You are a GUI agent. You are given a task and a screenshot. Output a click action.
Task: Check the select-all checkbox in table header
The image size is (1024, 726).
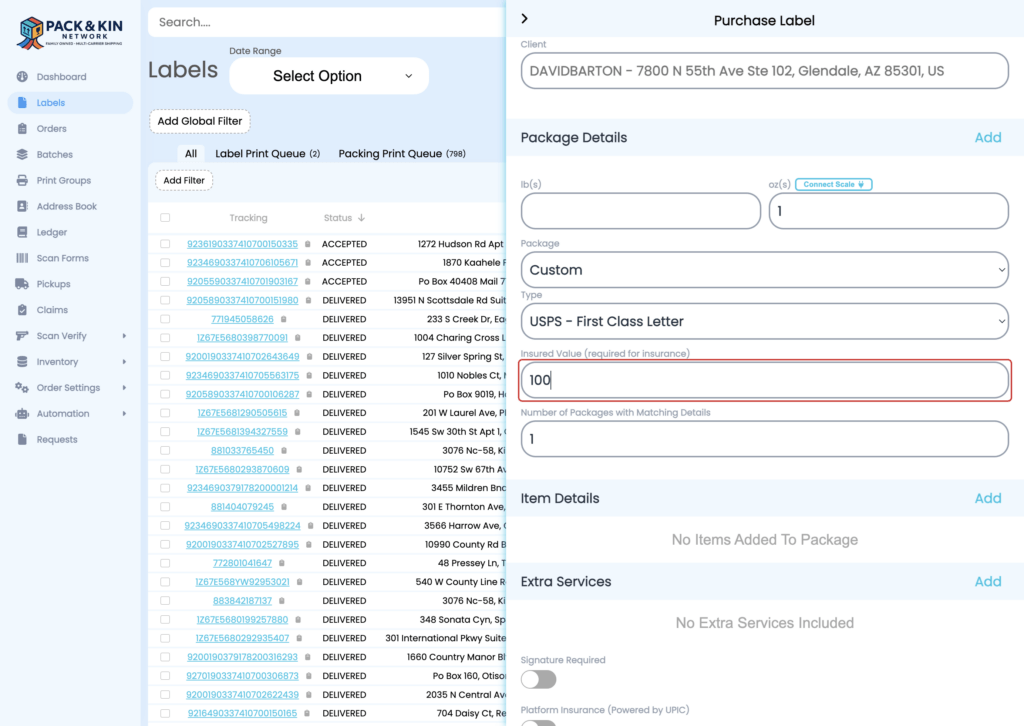click(165, 218)
